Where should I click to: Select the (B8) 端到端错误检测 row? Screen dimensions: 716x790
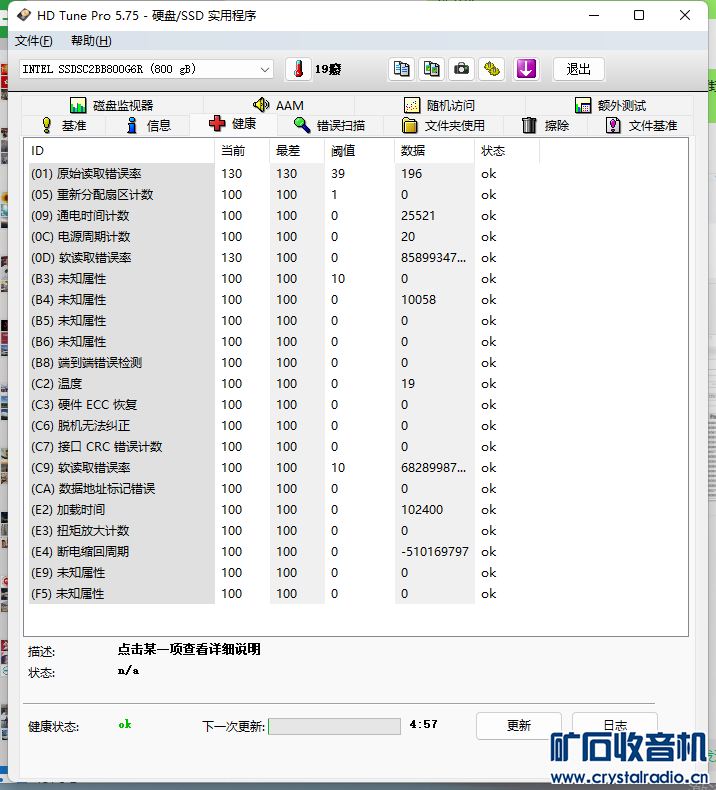[284, 363]
